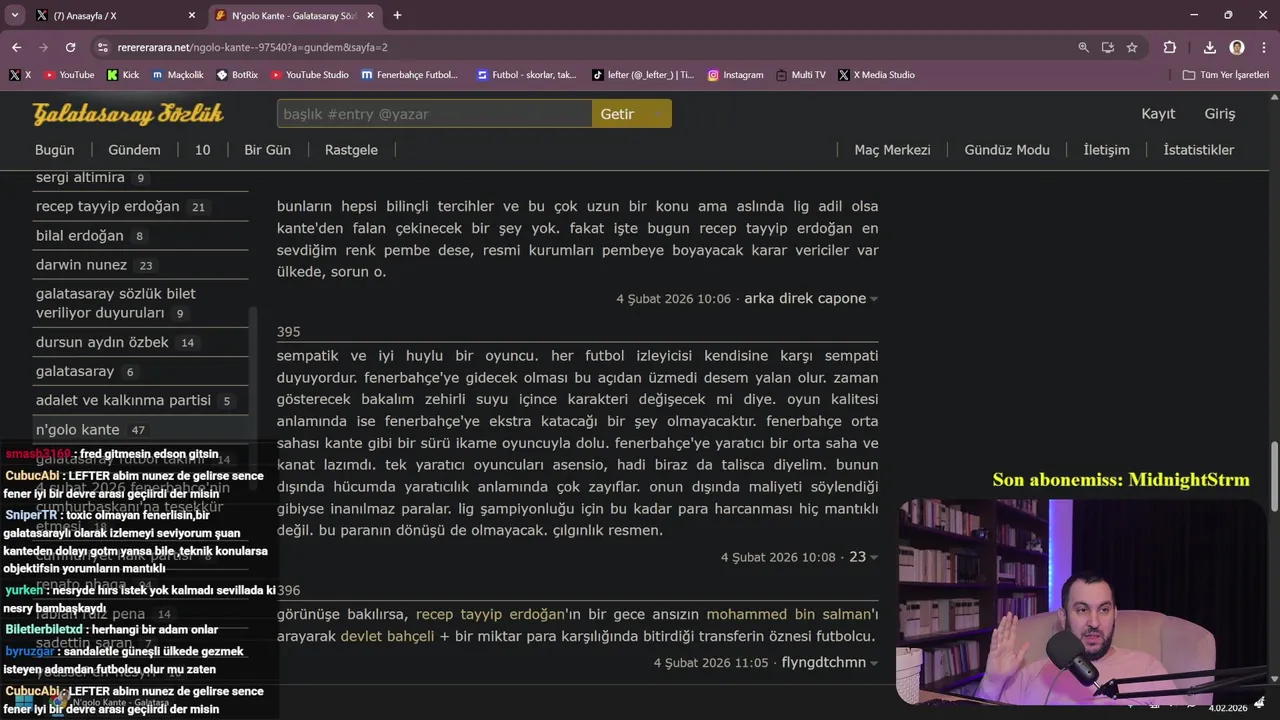
Task: Click the address bar URL
Action: (x=252, y=47)
